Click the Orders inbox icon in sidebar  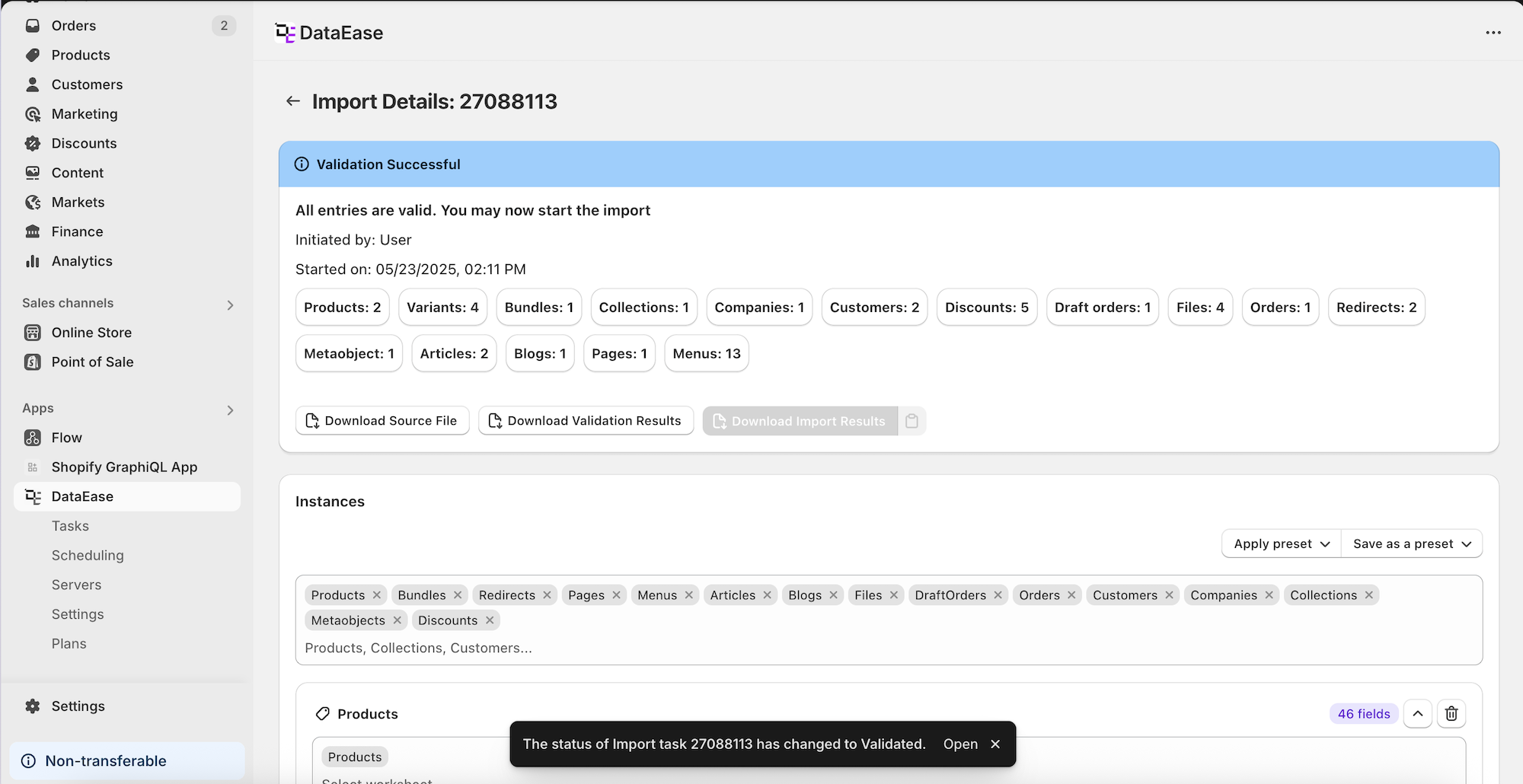click(33, 26)
